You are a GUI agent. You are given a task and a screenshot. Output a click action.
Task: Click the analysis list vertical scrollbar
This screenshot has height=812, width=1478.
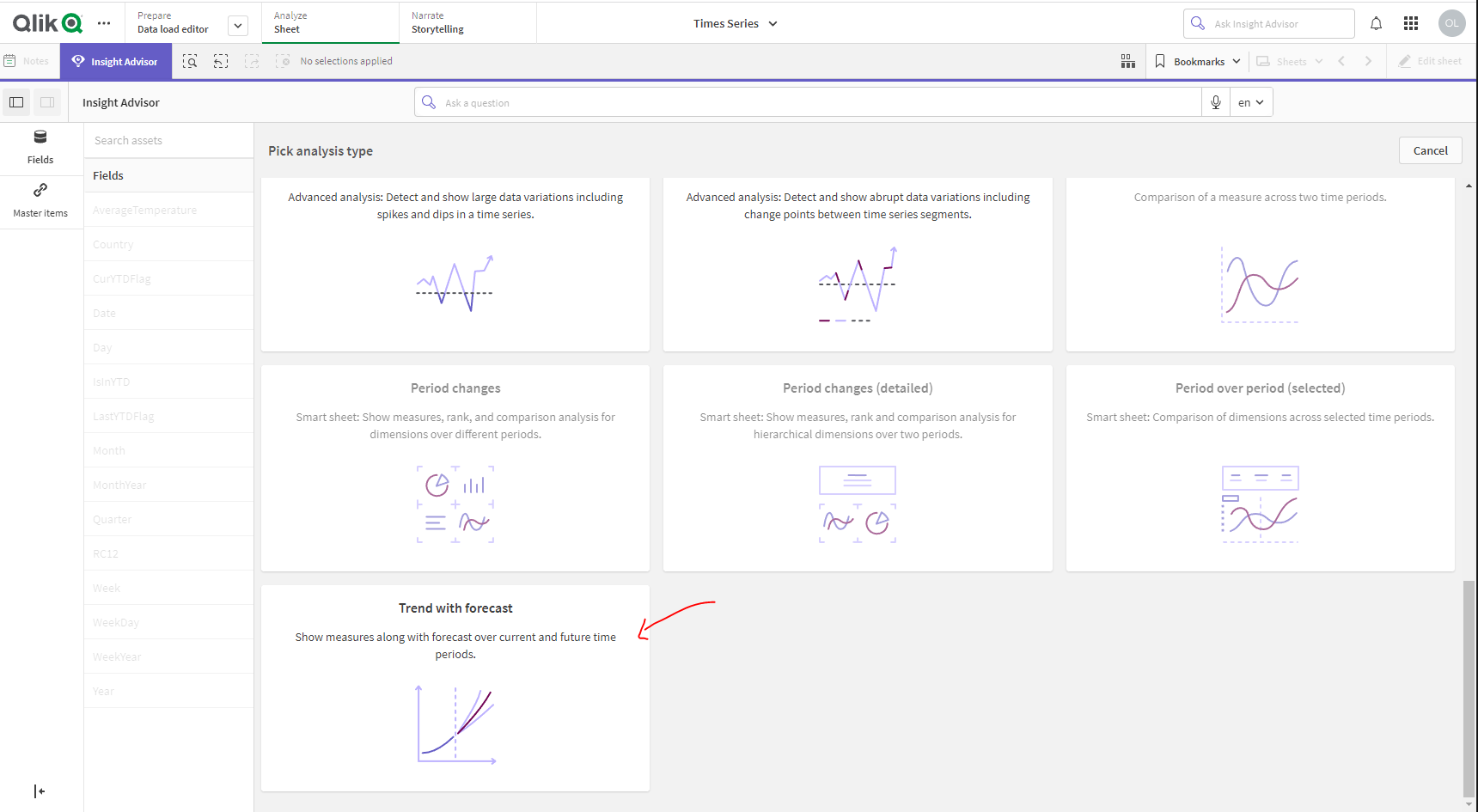coord(1469,687)
